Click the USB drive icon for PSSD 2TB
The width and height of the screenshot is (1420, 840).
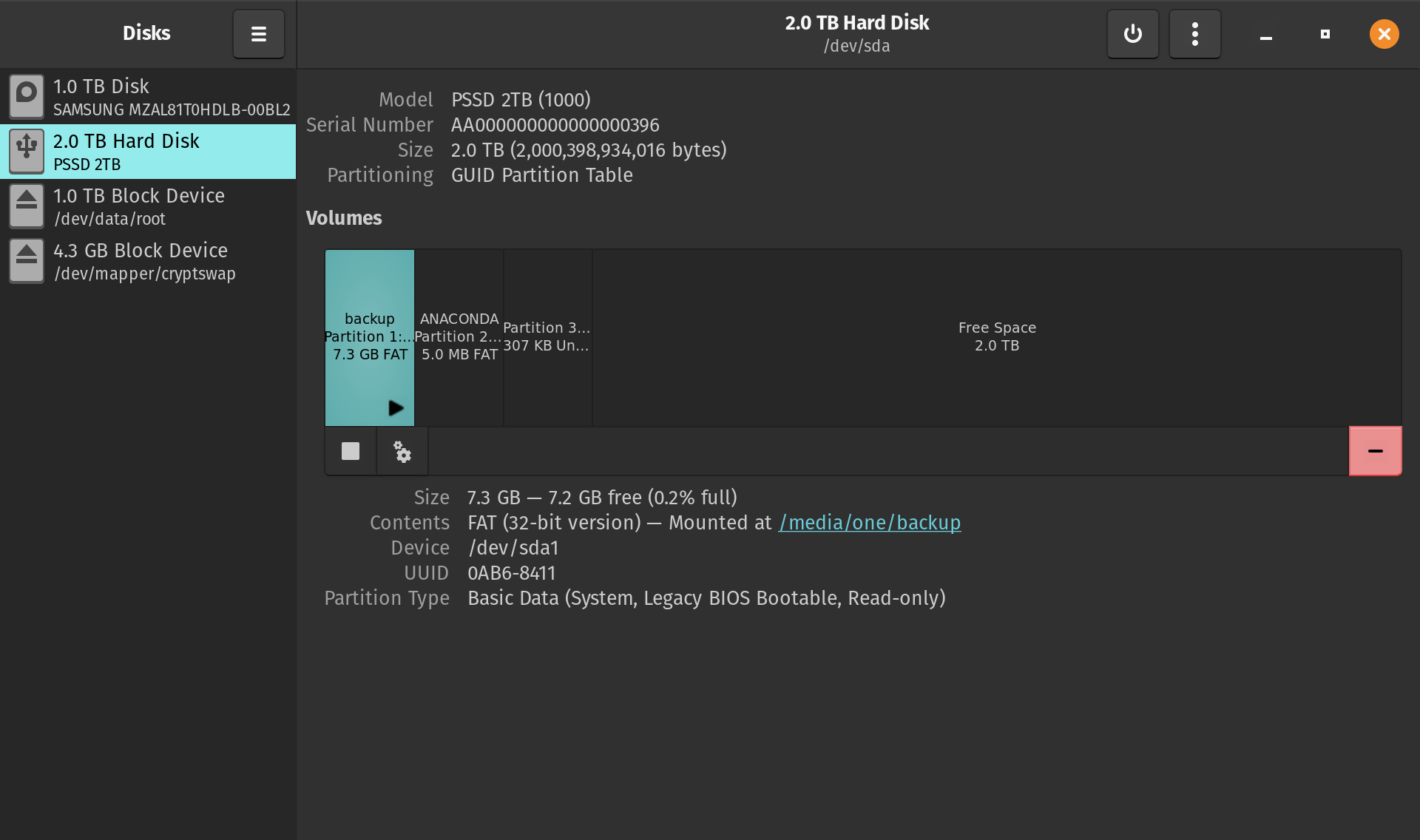pyautogui.click(x=27, y=152)
